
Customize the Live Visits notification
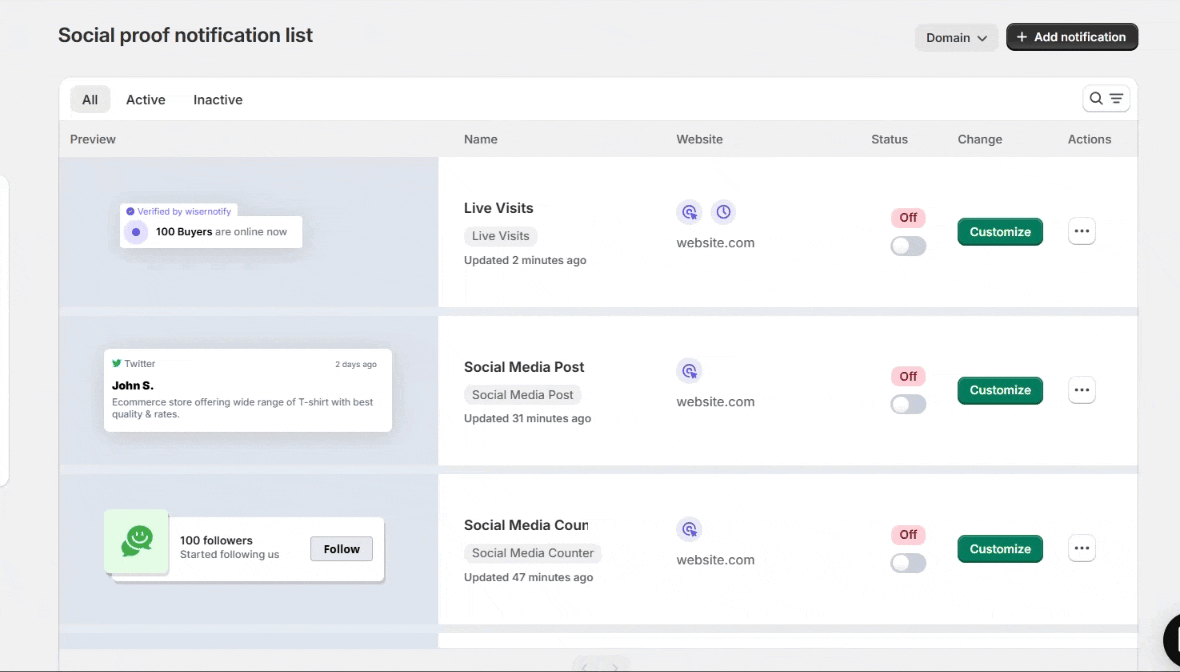(1000, 232)
